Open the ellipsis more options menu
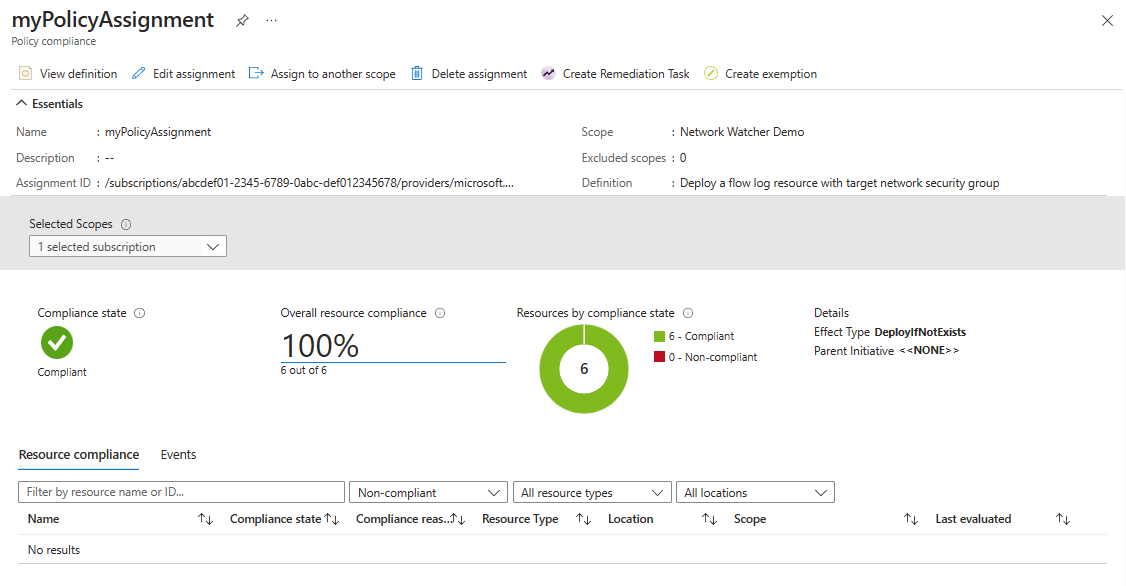The height and width of the screenshot is (586, 1126). 272,21
